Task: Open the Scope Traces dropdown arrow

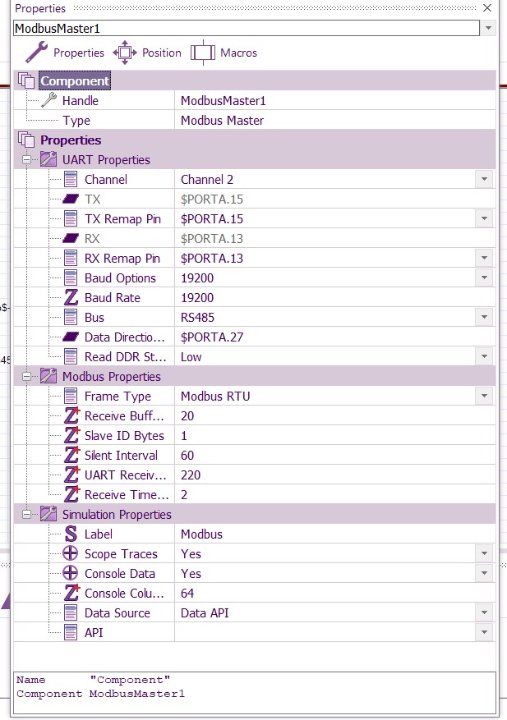Action: click(484, 553)
